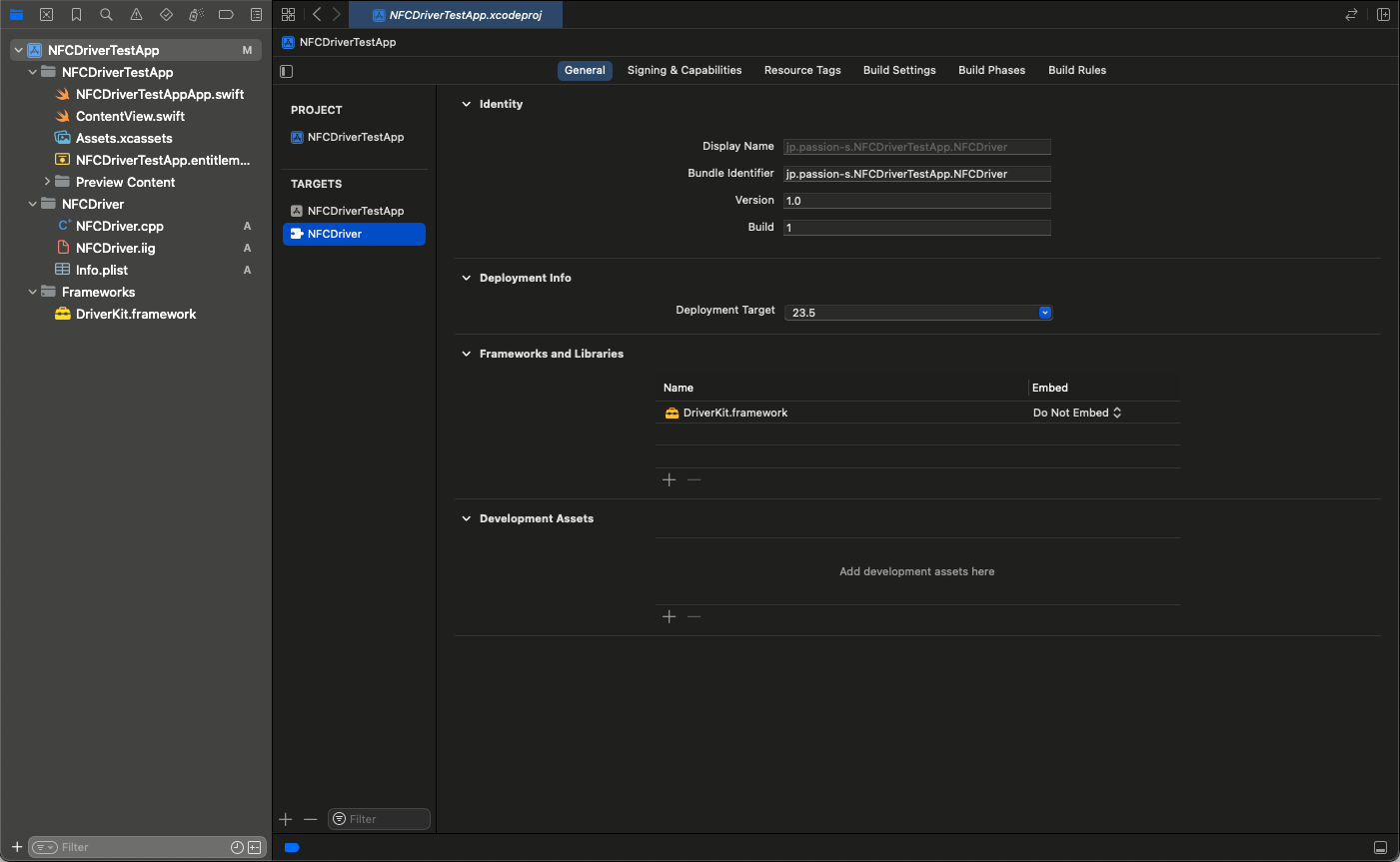Toggle the debug area at bottom right

[1380, 847]
